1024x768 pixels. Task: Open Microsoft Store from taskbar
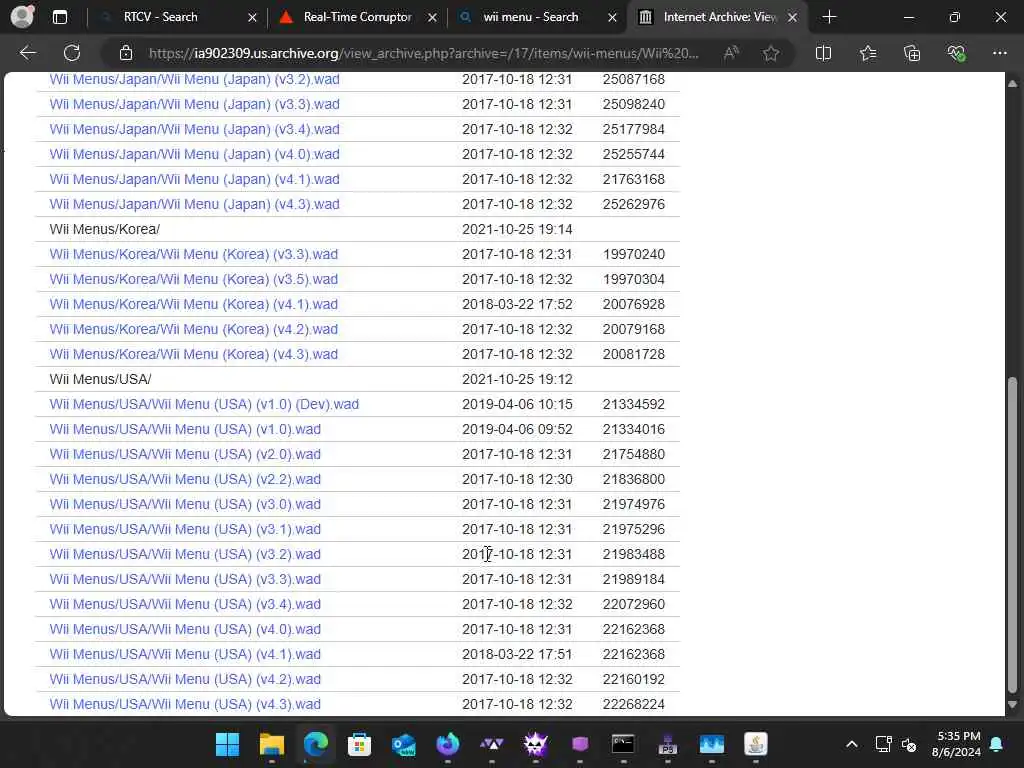tap(359, 744)
